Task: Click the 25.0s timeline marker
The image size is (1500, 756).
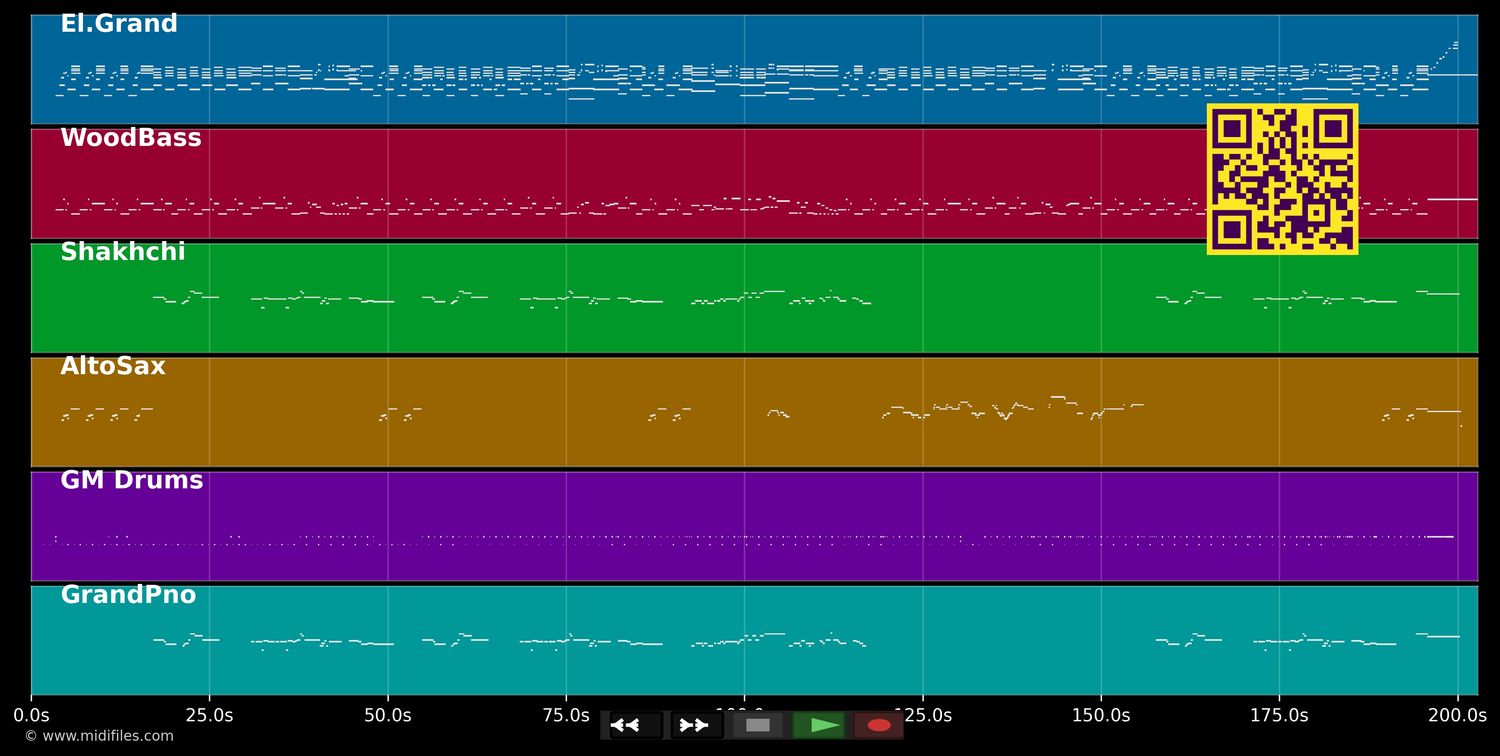Action: point(209,715)
